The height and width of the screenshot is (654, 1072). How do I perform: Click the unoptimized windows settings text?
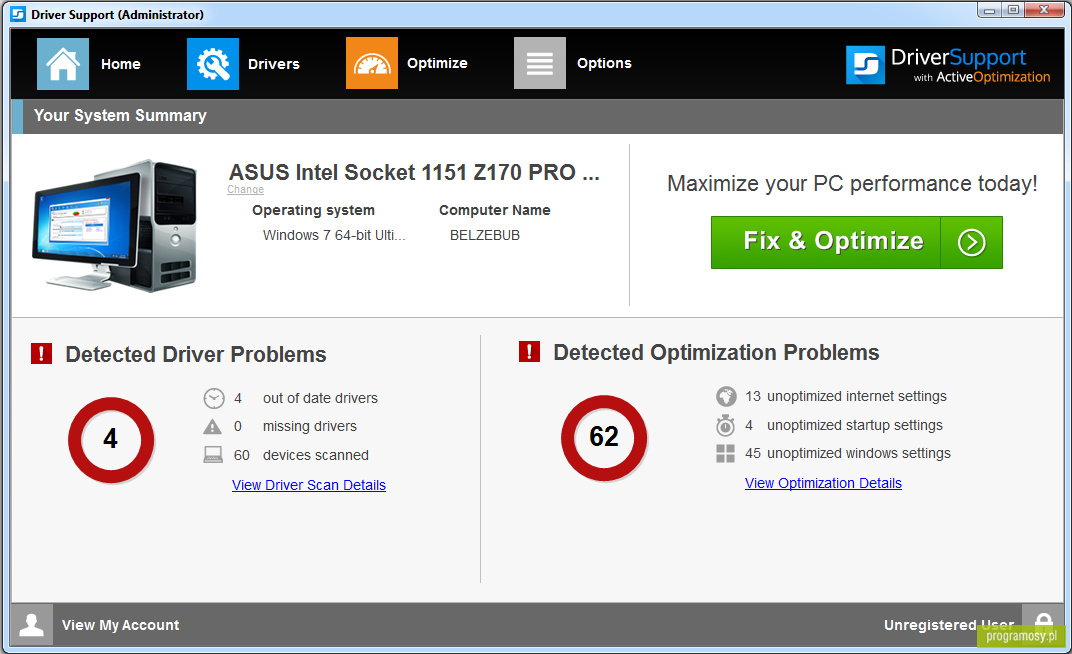tap(859, 453)
